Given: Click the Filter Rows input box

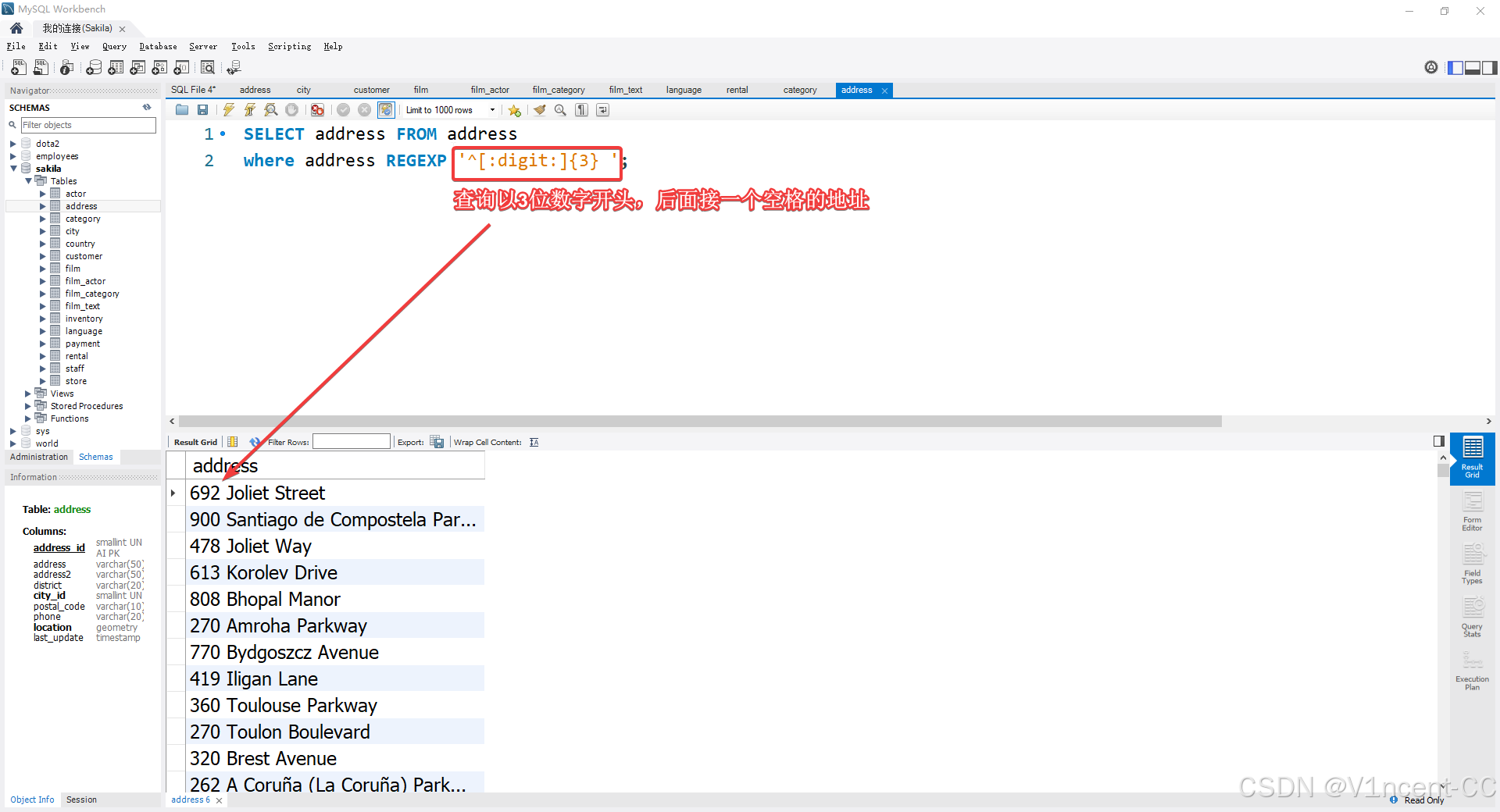Looking at the screenshot, I should [x=352, y=442].
